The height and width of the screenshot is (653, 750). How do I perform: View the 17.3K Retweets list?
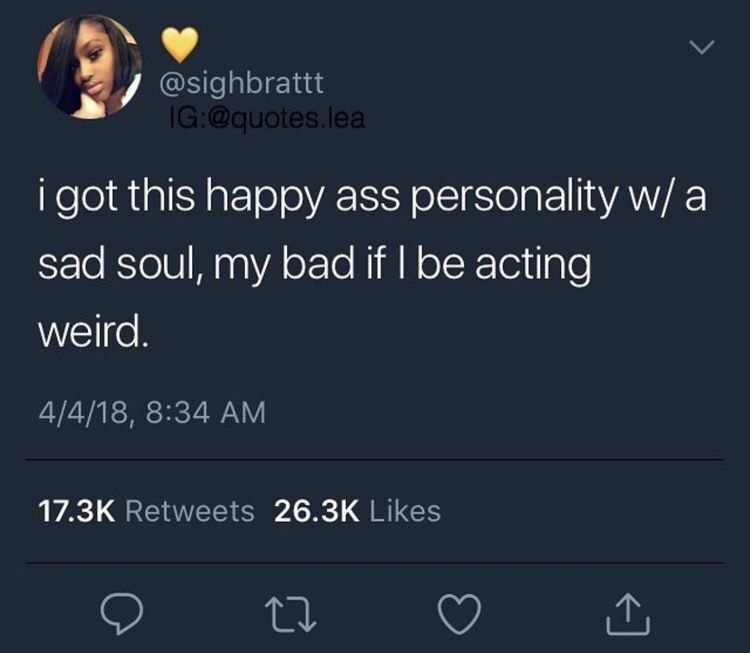[x=146, y=511]
